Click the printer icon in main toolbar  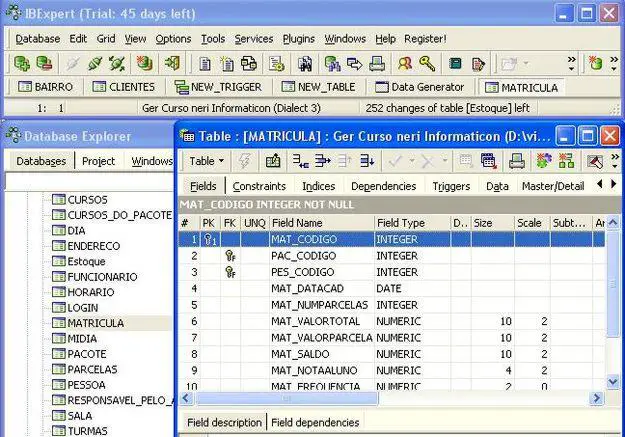[x=377, y=63]
